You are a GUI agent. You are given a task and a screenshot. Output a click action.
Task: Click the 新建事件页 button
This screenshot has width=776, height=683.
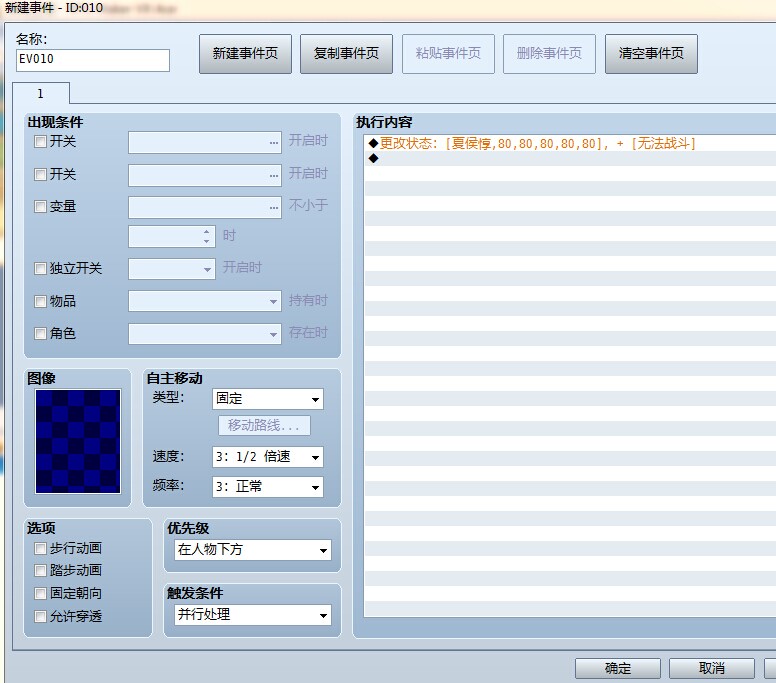point(245,53)
